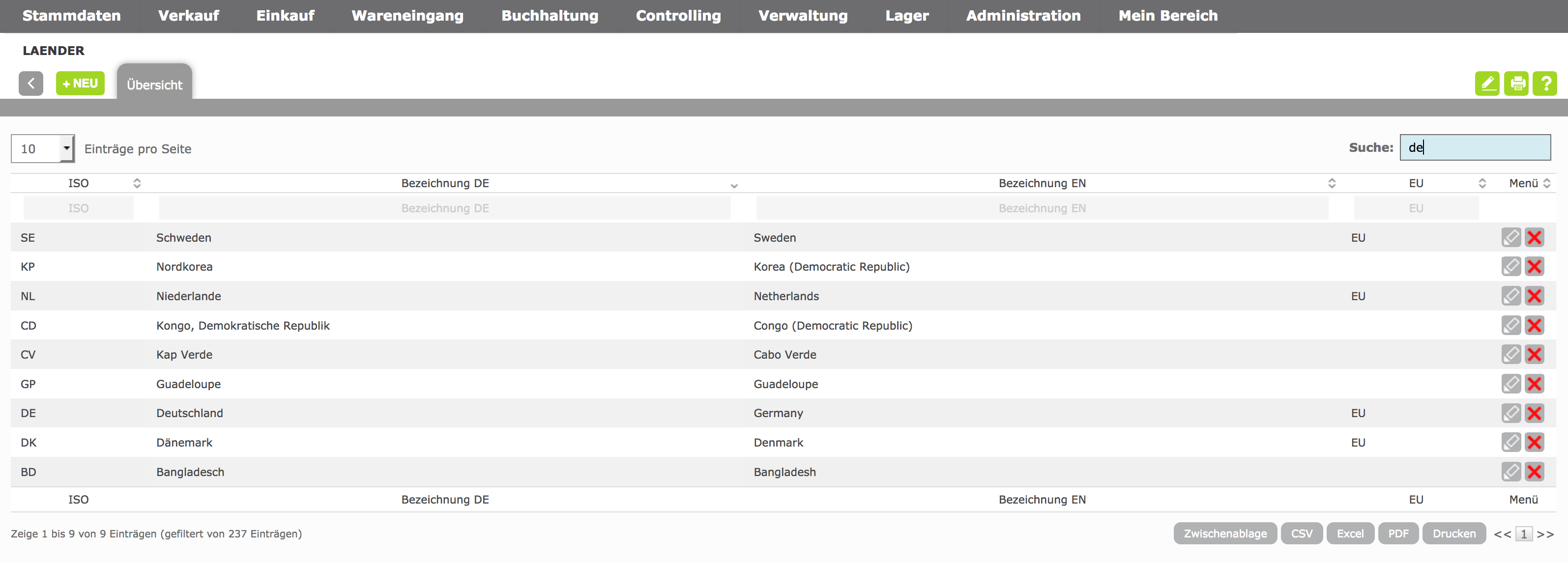Click the green edit pencil icon
The image size is (1568, 563).
point(1486,84)
